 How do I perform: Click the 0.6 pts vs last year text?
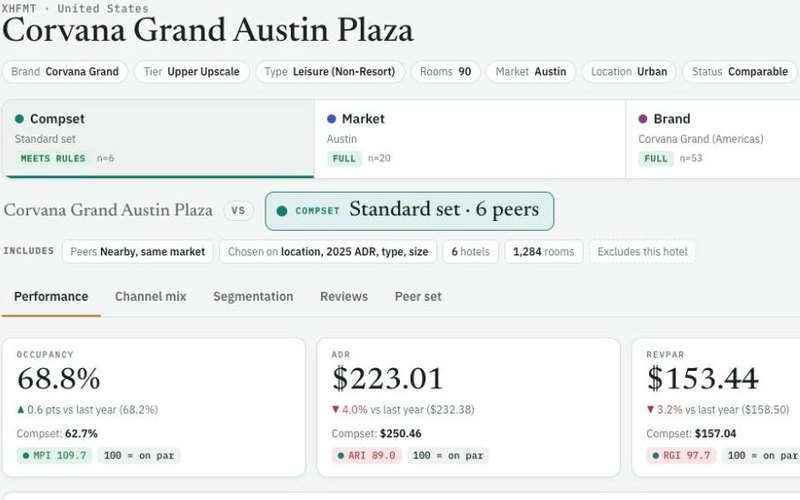click(87, 410)
